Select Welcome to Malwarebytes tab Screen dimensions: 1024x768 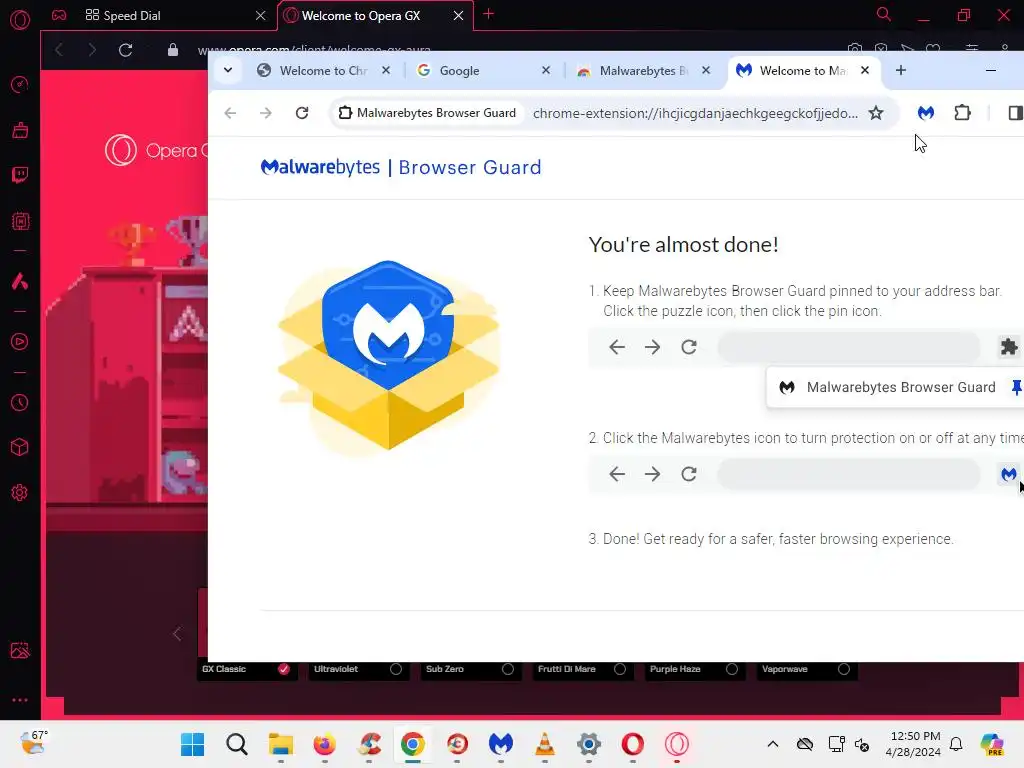[803, 71]
